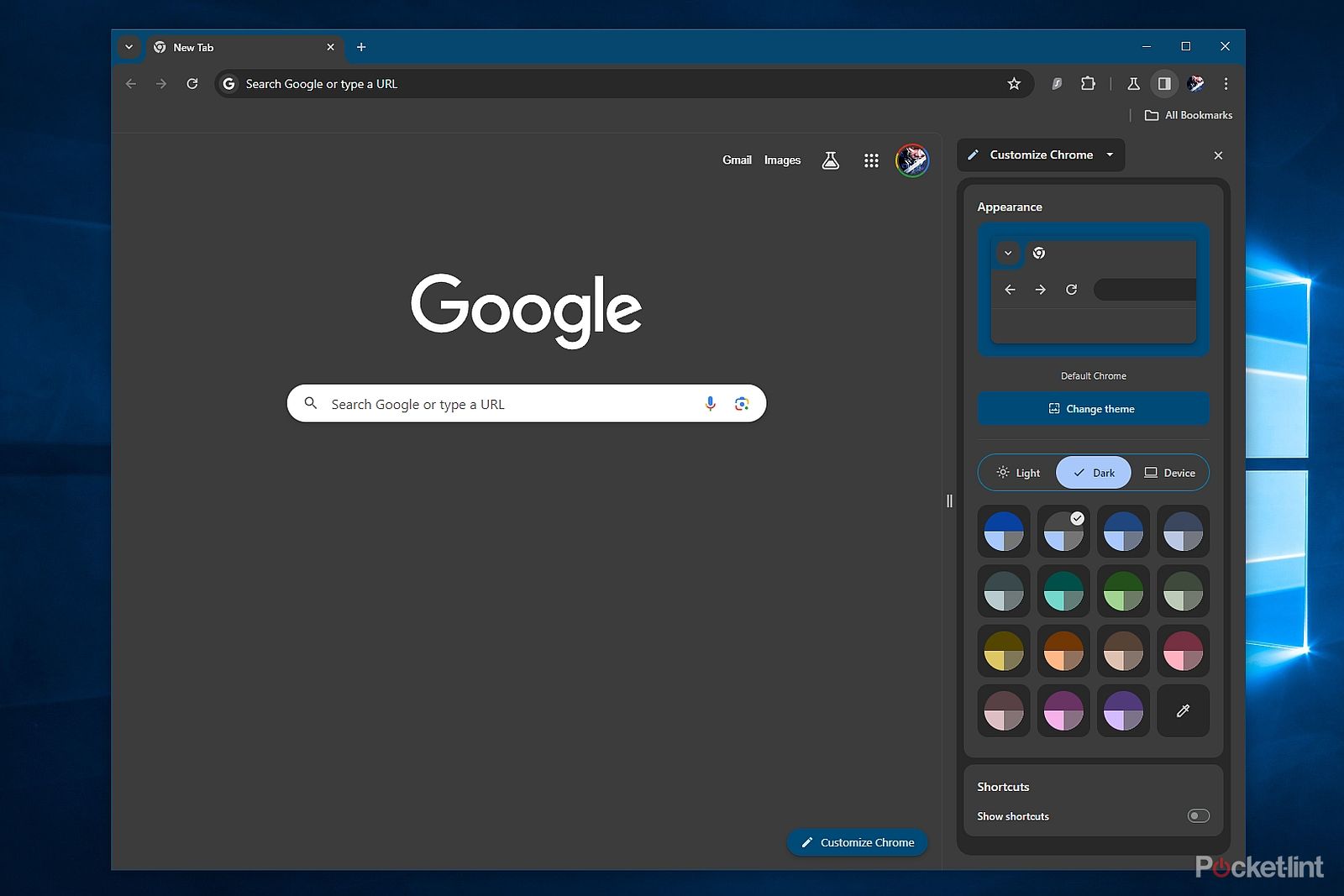1344x896 pixels.
Task: Bookmark this tab with the star icon
Action: coord(1014,84)
